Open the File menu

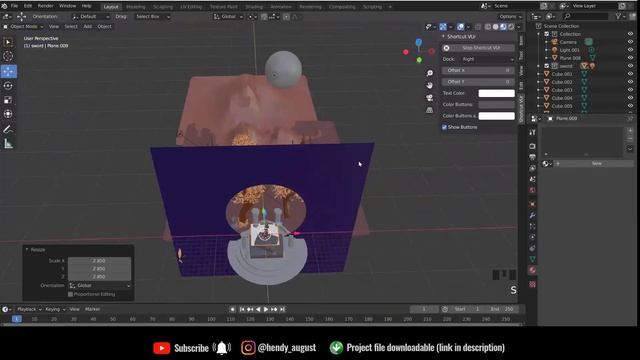pos(14,6)
